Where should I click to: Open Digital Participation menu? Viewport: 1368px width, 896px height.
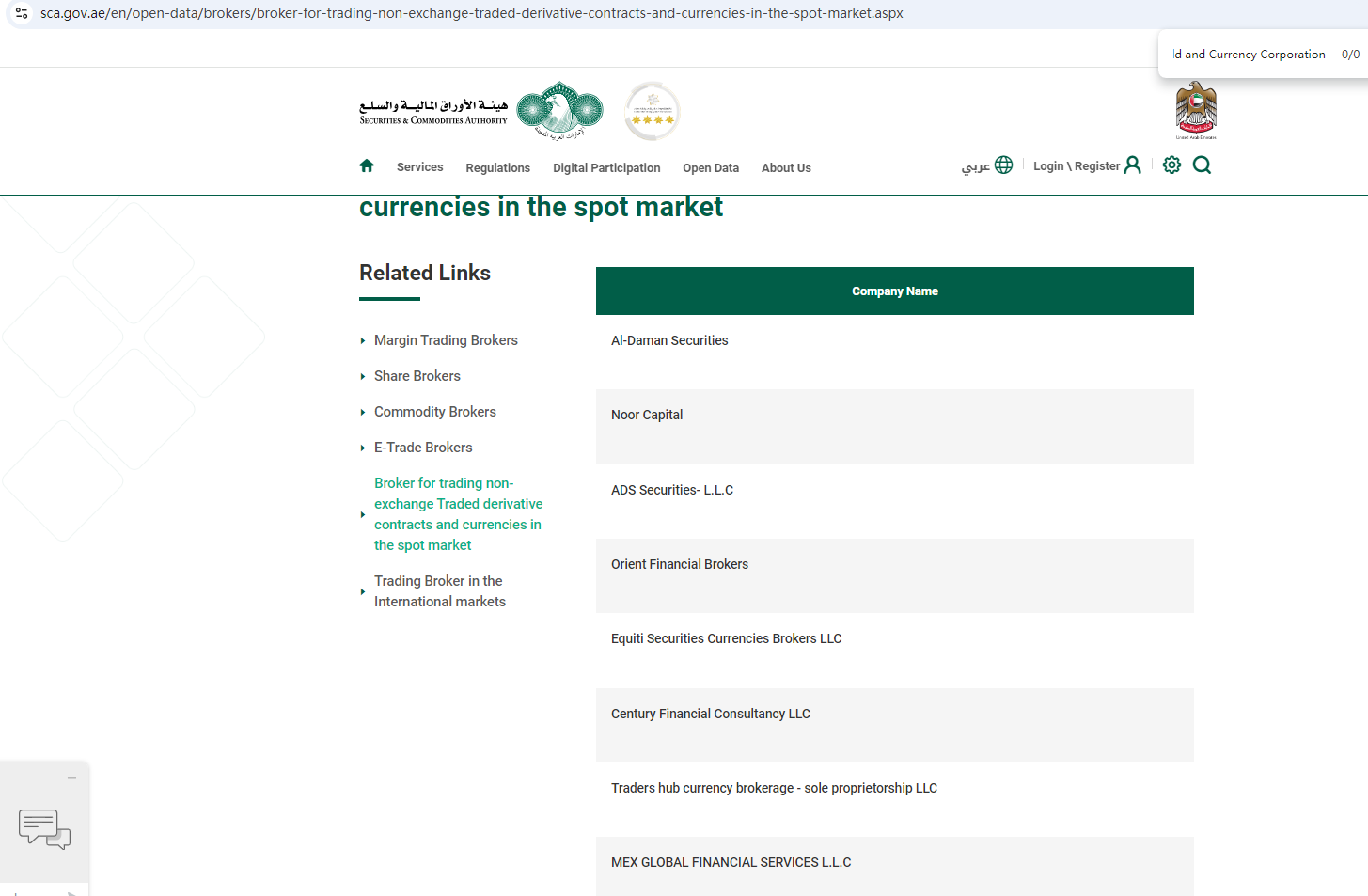pyautogui.click(x=606, y=168)
